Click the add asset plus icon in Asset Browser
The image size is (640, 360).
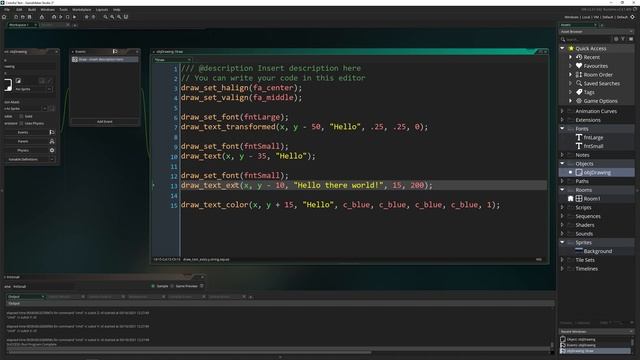616,39
